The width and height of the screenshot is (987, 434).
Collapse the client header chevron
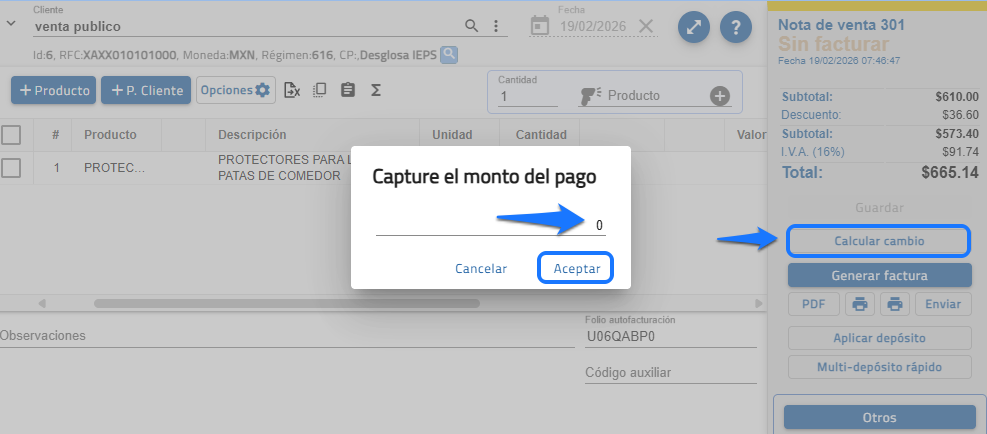[11, 23]
